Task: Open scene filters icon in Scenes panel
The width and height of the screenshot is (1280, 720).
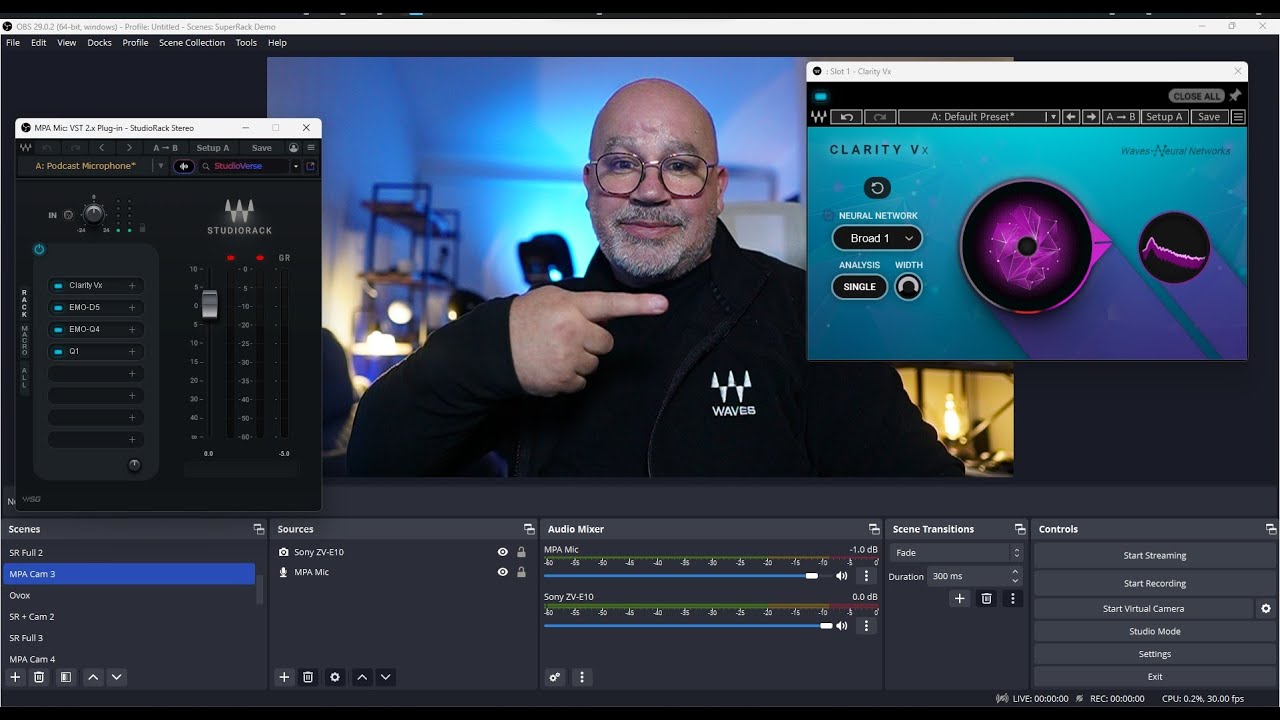Action: tap(65, 677)
